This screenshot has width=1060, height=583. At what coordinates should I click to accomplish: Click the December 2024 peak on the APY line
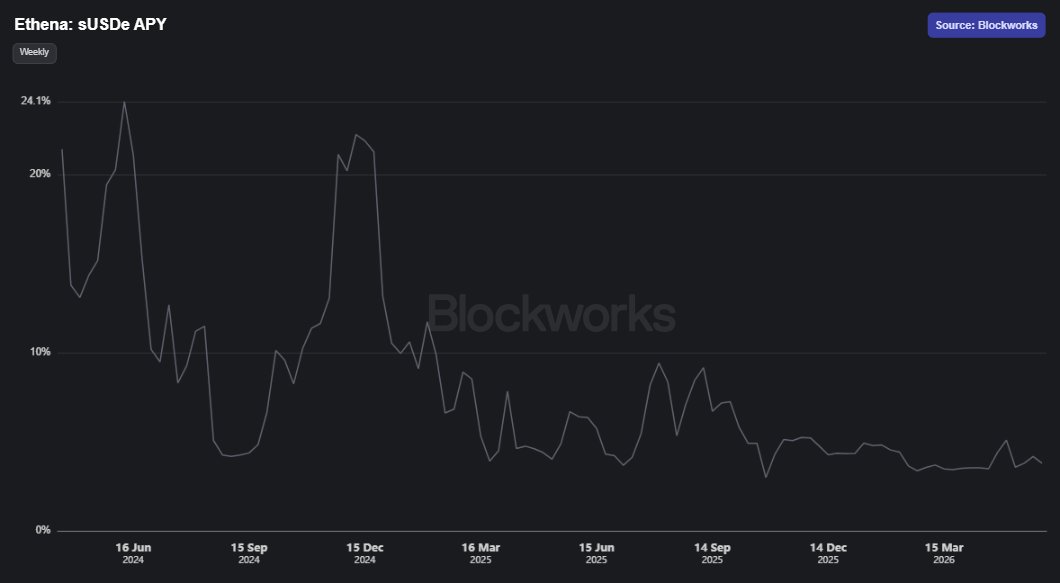click(x=356, y=135)
